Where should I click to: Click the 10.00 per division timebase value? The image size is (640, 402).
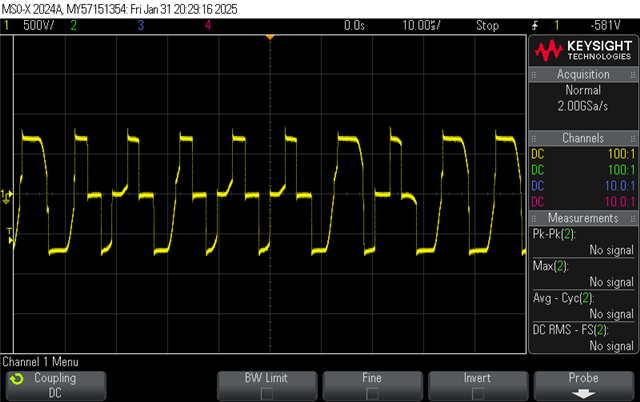coord(421,25)
